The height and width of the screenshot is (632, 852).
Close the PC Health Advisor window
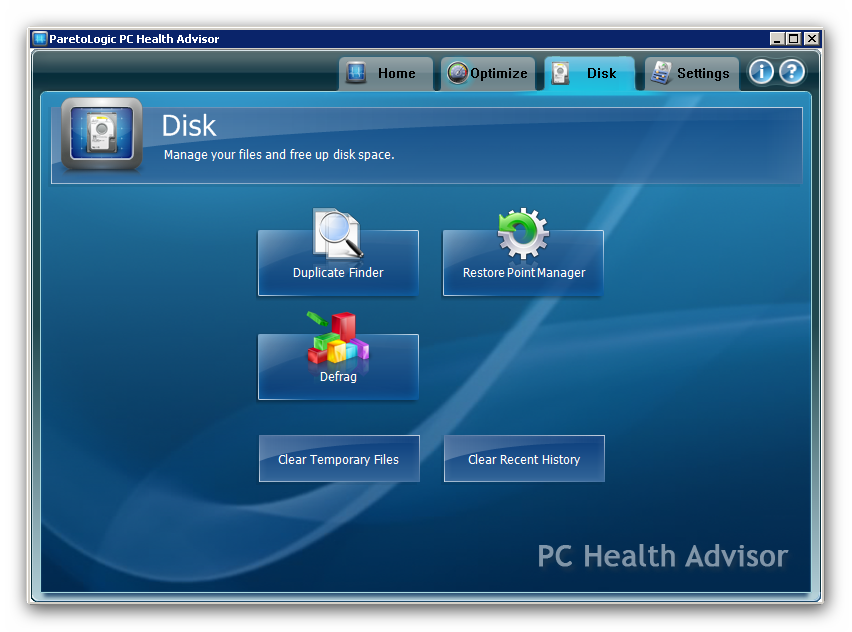tap(811, 39)
